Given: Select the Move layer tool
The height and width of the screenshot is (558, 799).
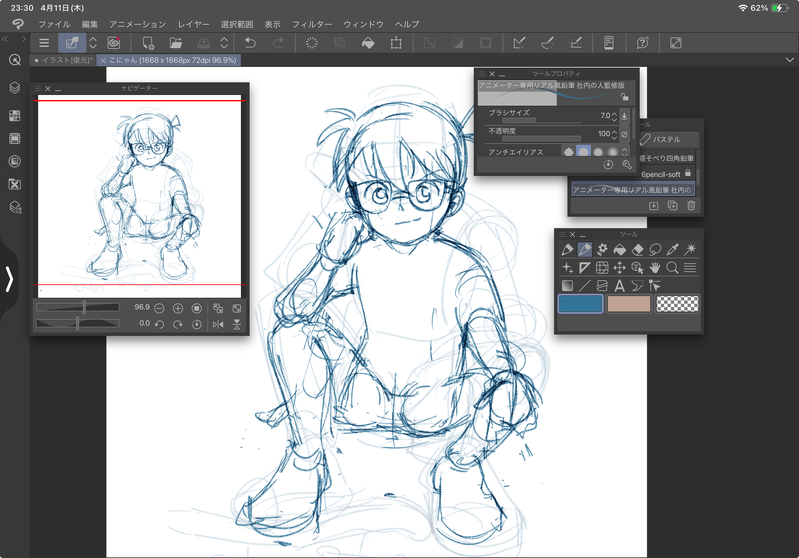Looking at the screenshot, I should tap(620, 268).
